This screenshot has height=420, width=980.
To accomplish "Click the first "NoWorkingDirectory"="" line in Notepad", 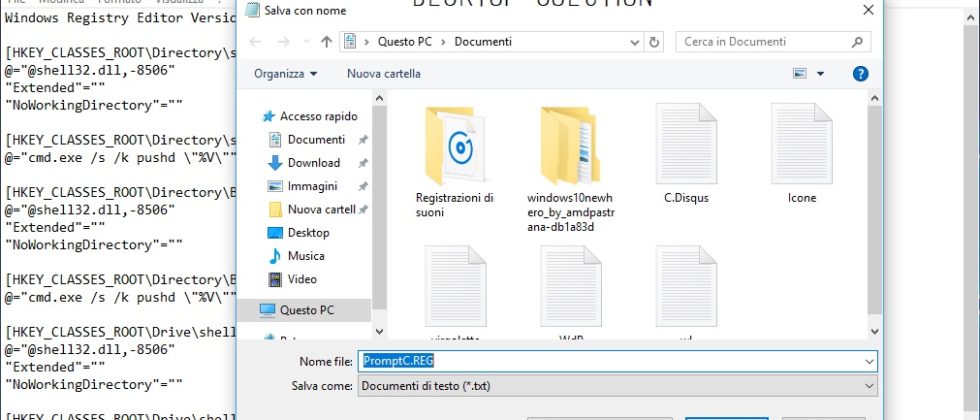I will 94,105.
